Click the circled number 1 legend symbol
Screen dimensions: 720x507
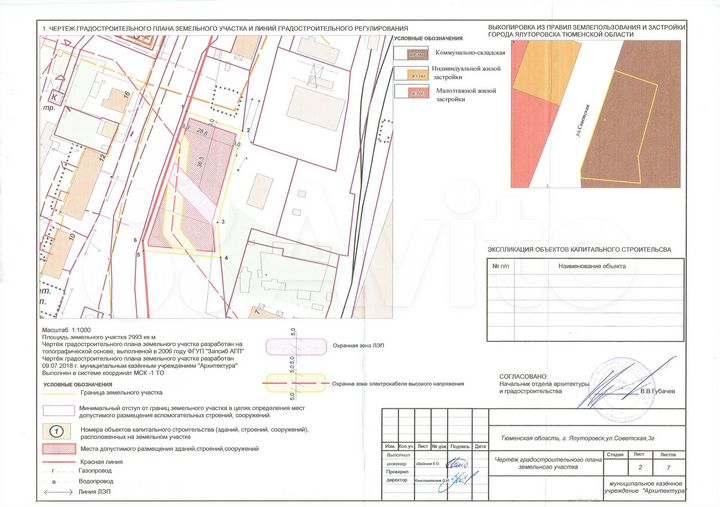[58, 432]
